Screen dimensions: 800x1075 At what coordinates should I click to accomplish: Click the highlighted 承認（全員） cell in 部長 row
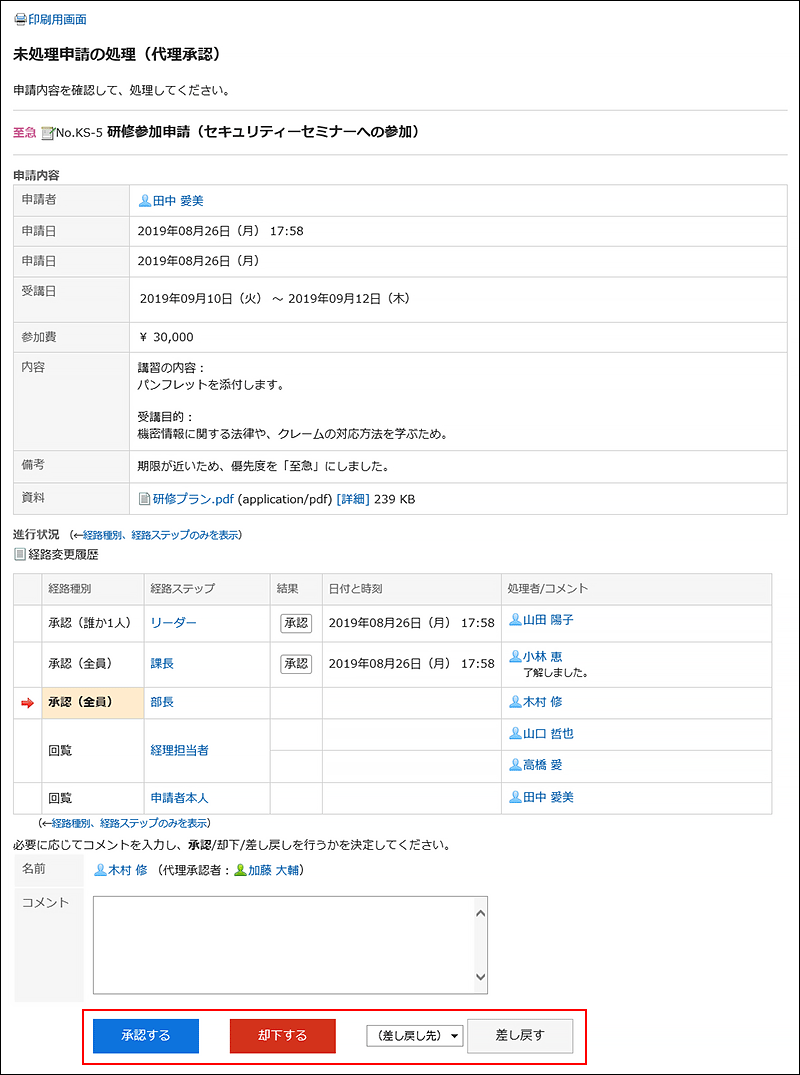coord(93,703)
